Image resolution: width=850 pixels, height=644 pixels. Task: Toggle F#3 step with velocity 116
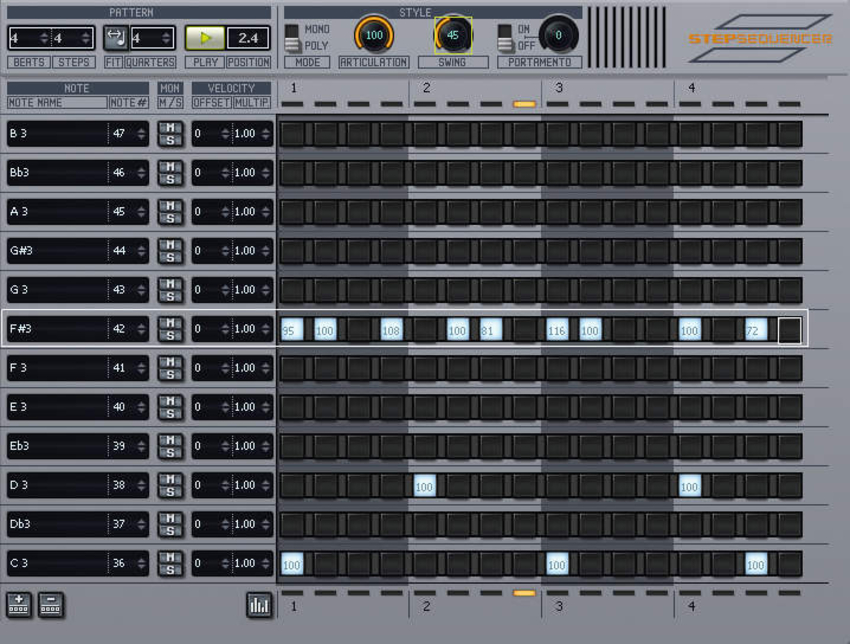click(x=557, y=330)
